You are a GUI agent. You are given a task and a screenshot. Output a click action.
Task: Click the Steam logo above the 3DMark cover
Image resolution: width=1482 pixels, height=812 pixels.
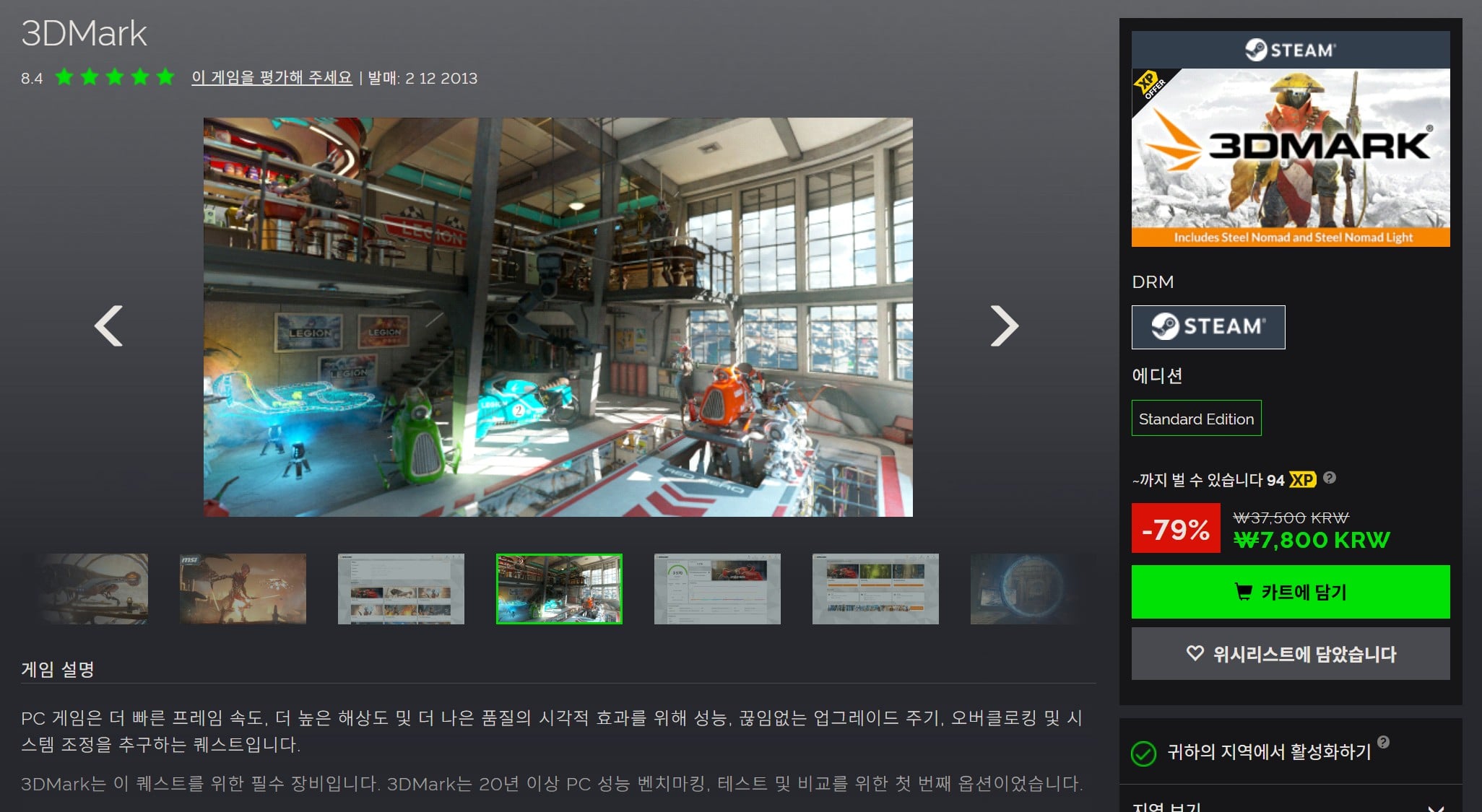click(1291, 50)
